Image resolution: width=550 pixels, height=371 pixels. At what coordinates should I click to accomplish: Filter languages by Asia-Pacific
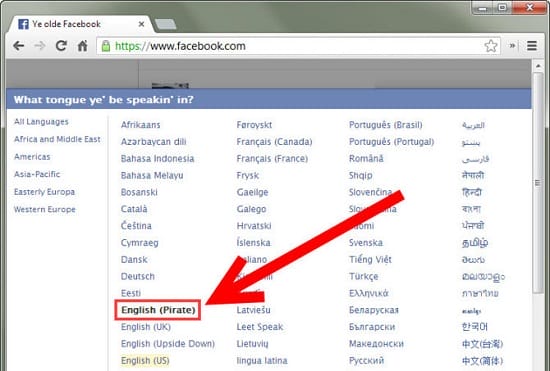click(x=37, y=174)
